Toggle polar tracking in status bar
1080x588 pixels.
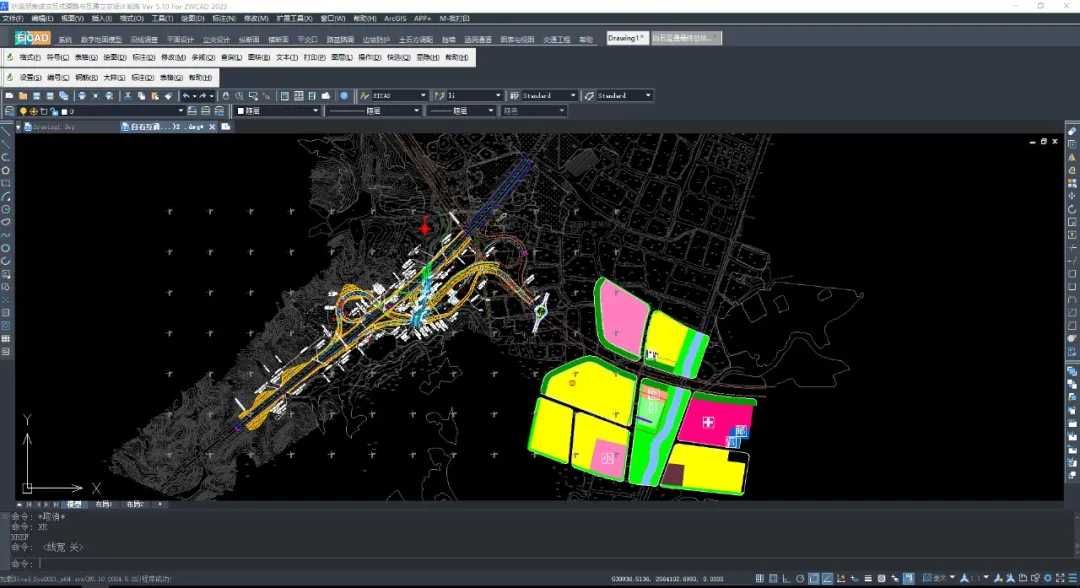(x=800, y=578)
